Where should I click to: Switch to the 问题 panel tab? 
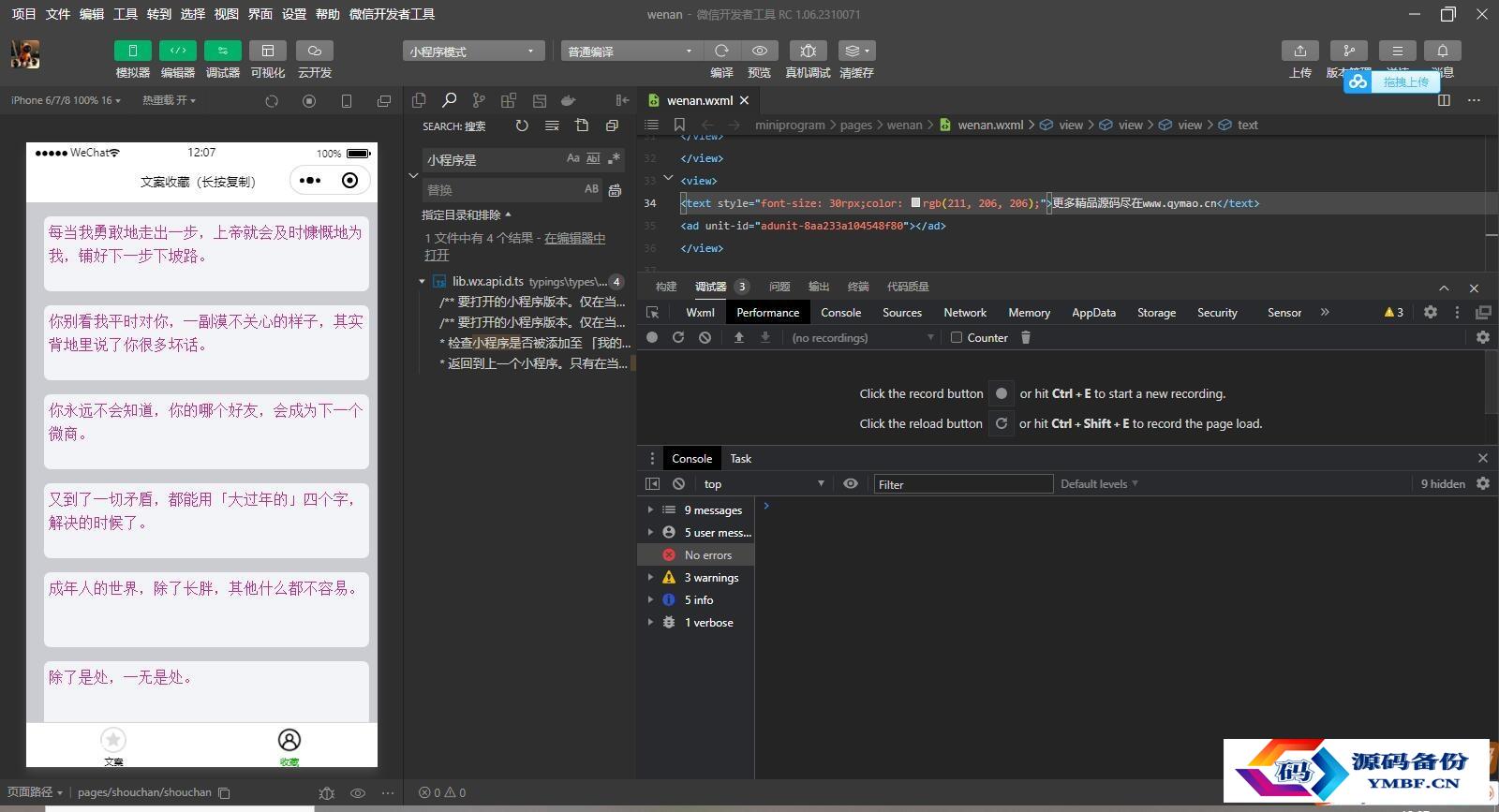779,287
